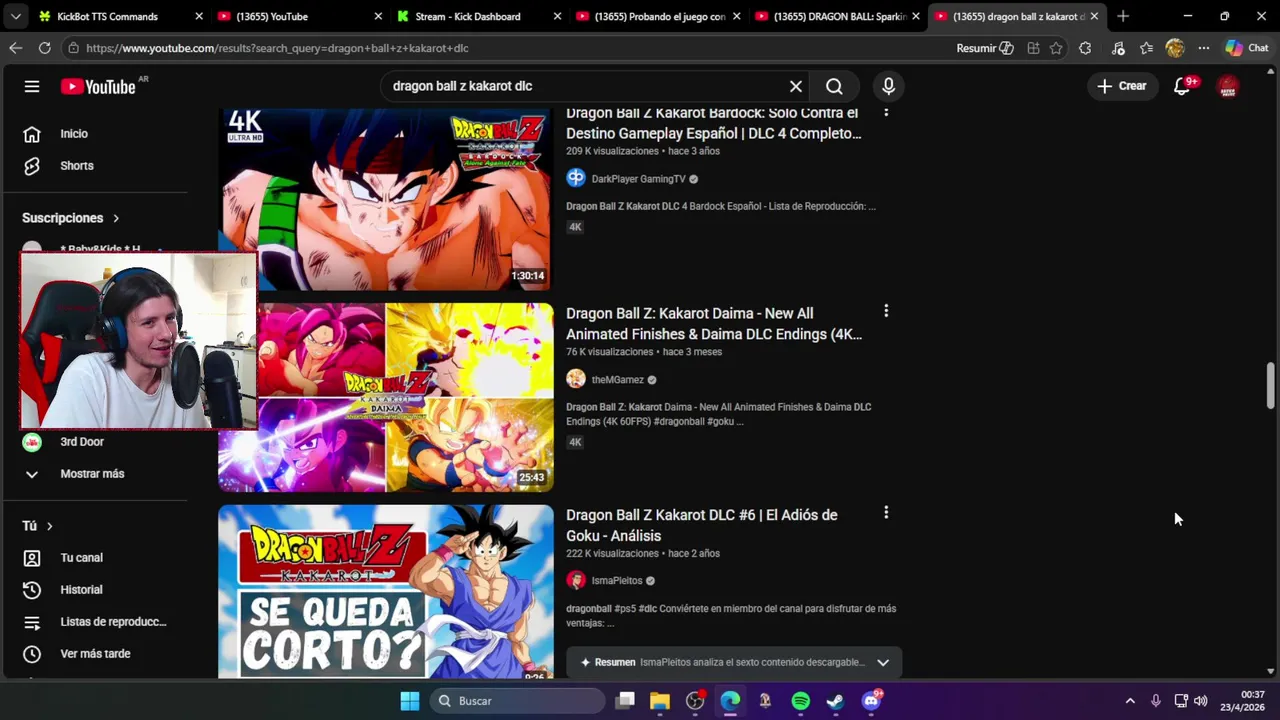Viewport: 1280px width, 720px height.
Task: Add this page to favorites star
Action: click(1056, 48)
